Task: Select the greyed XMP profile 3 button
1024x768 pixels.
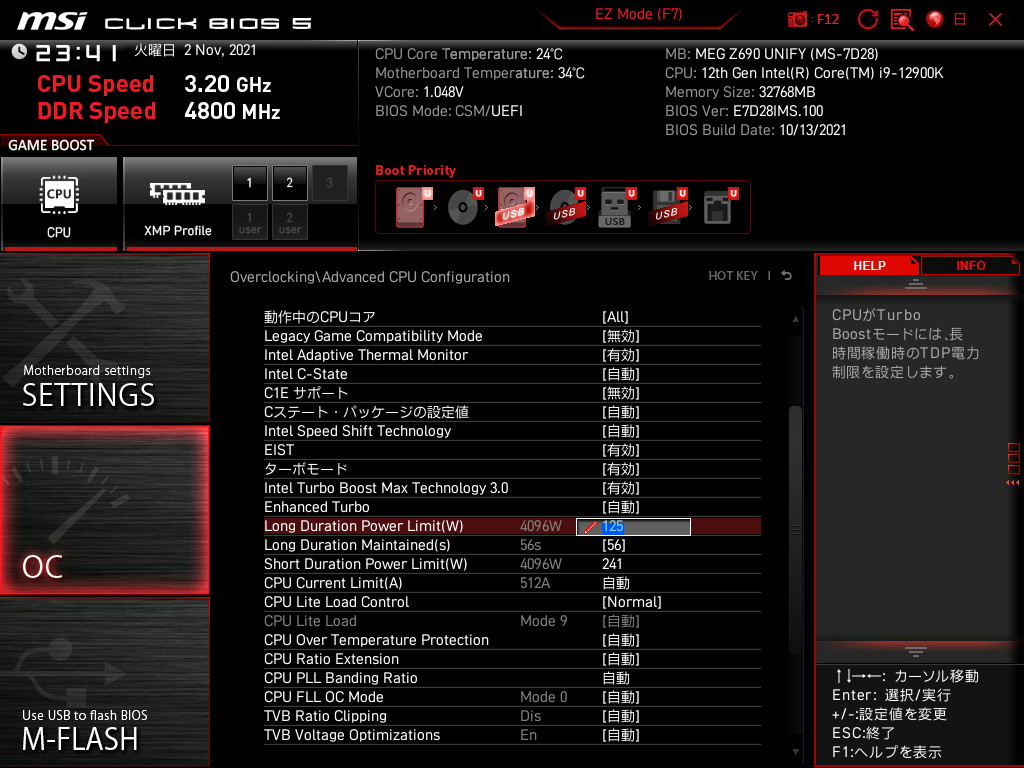Action: point(329,183)
